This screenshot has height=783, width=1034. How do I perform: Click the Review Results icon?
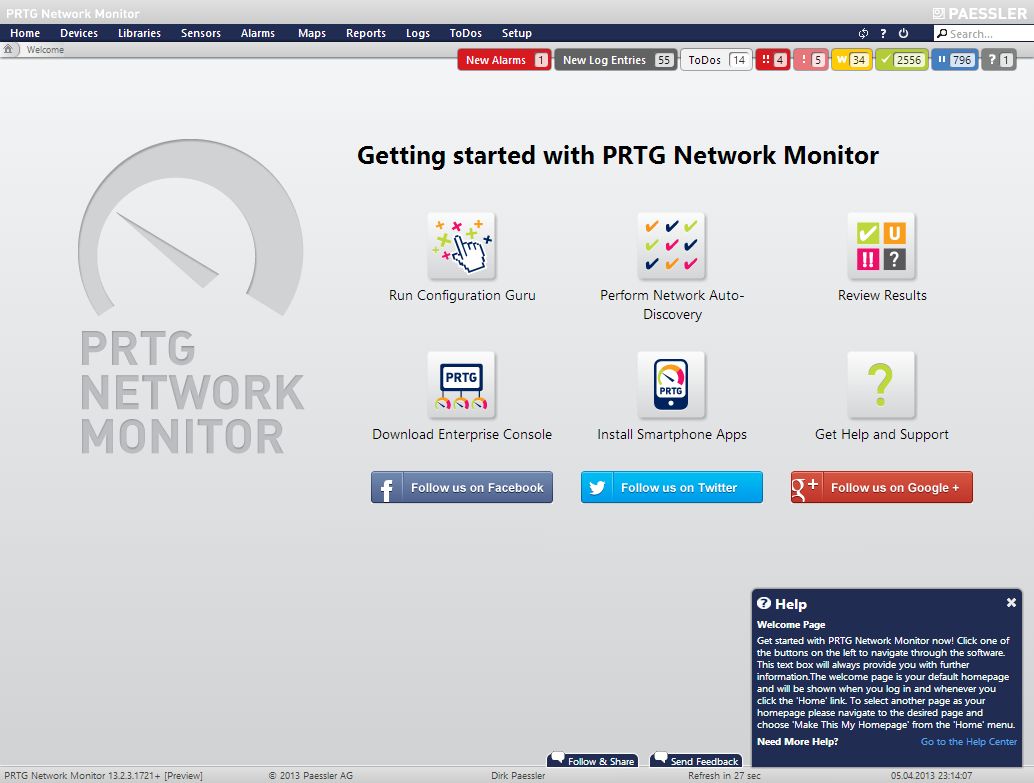[x=881, y=246]
